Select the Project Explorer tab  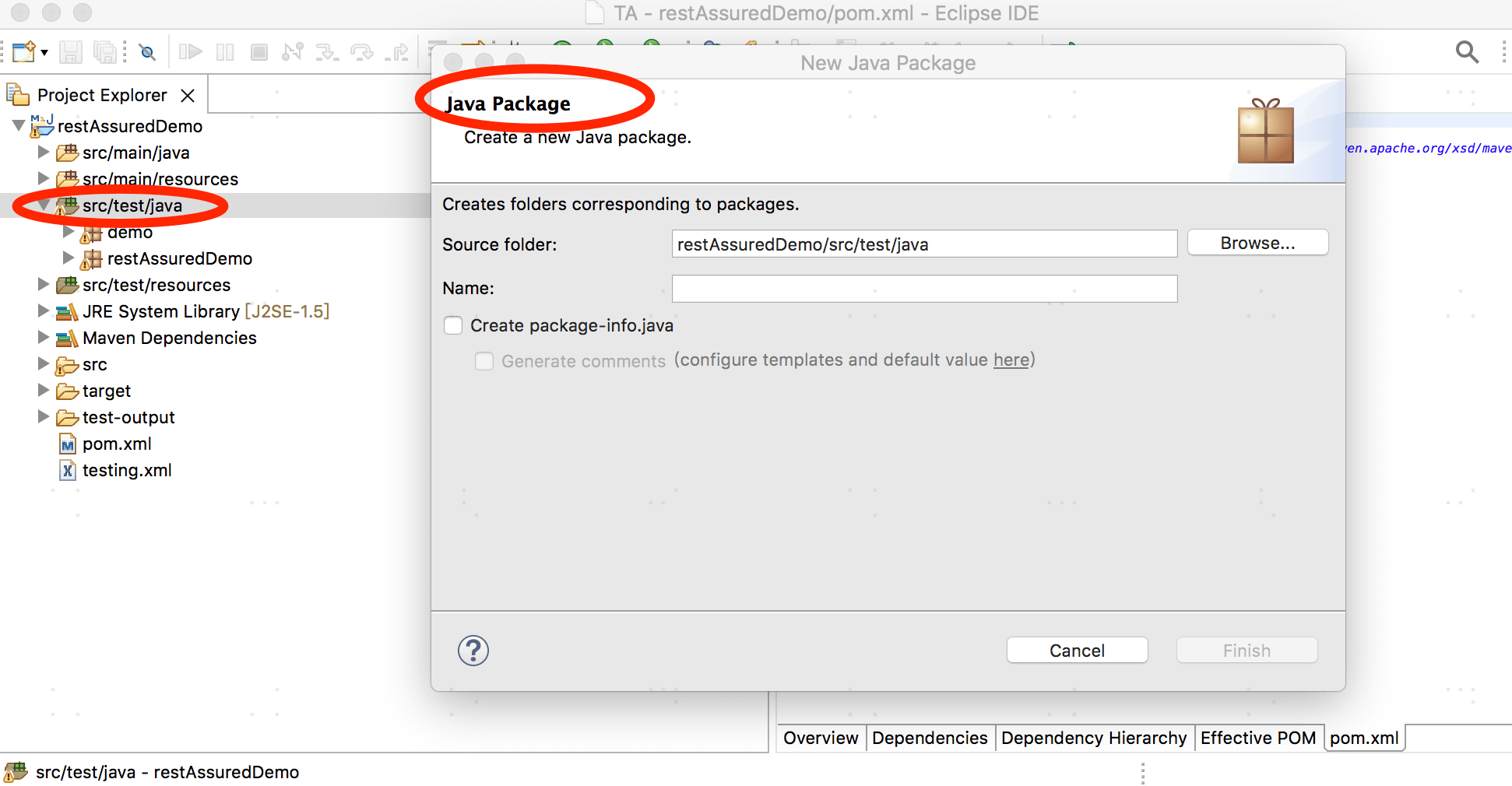click(102, 95)
